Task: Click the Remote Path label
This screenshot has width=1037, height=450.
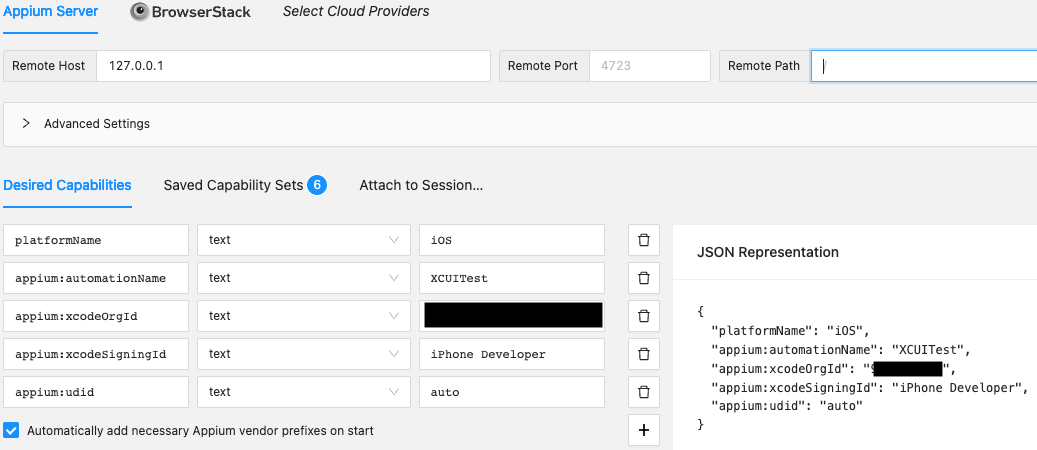Action: tap(764, 66)
